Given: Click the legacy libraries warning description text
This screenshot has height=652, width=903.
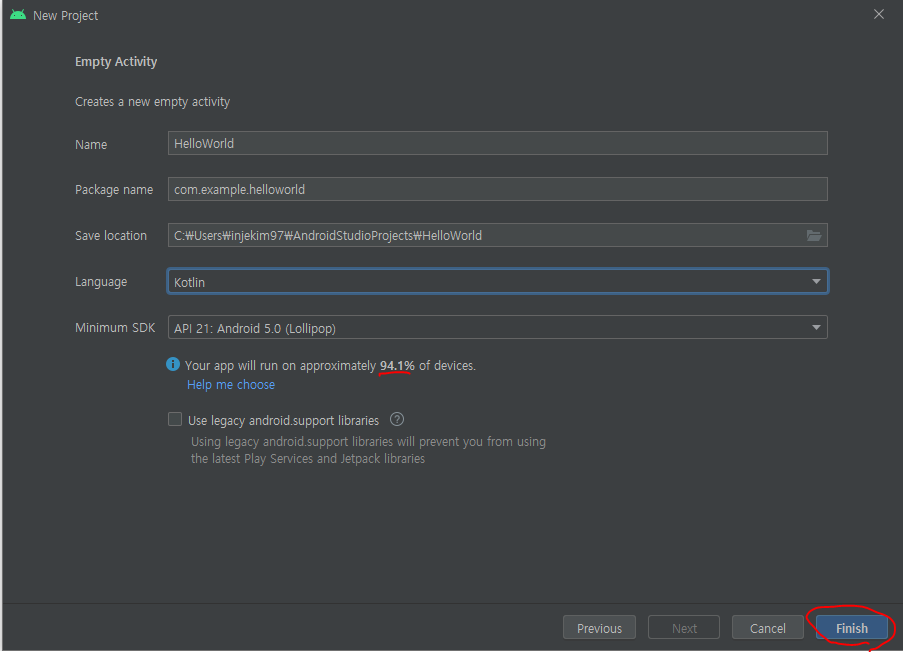Looking at the screenshot, I should coord(369,450).
